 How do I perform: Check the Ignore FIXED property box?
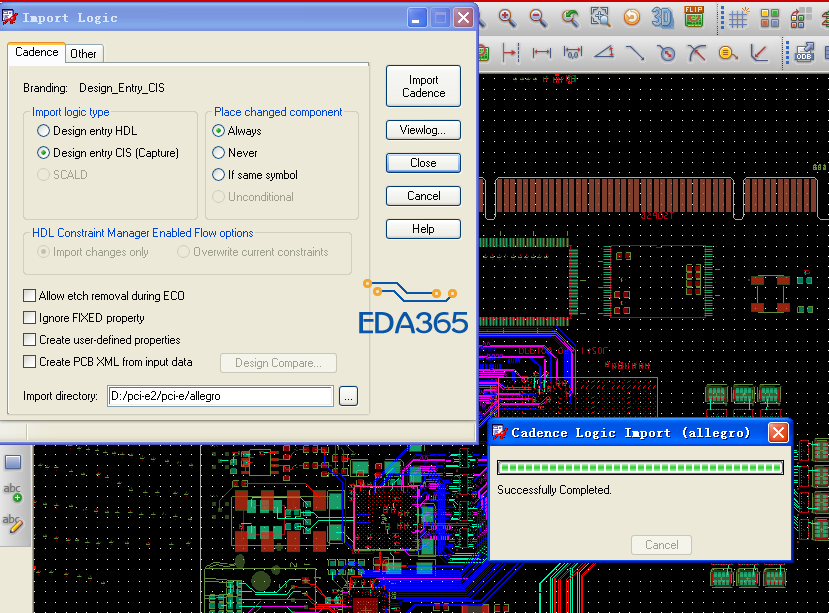[x=30, y=318]
